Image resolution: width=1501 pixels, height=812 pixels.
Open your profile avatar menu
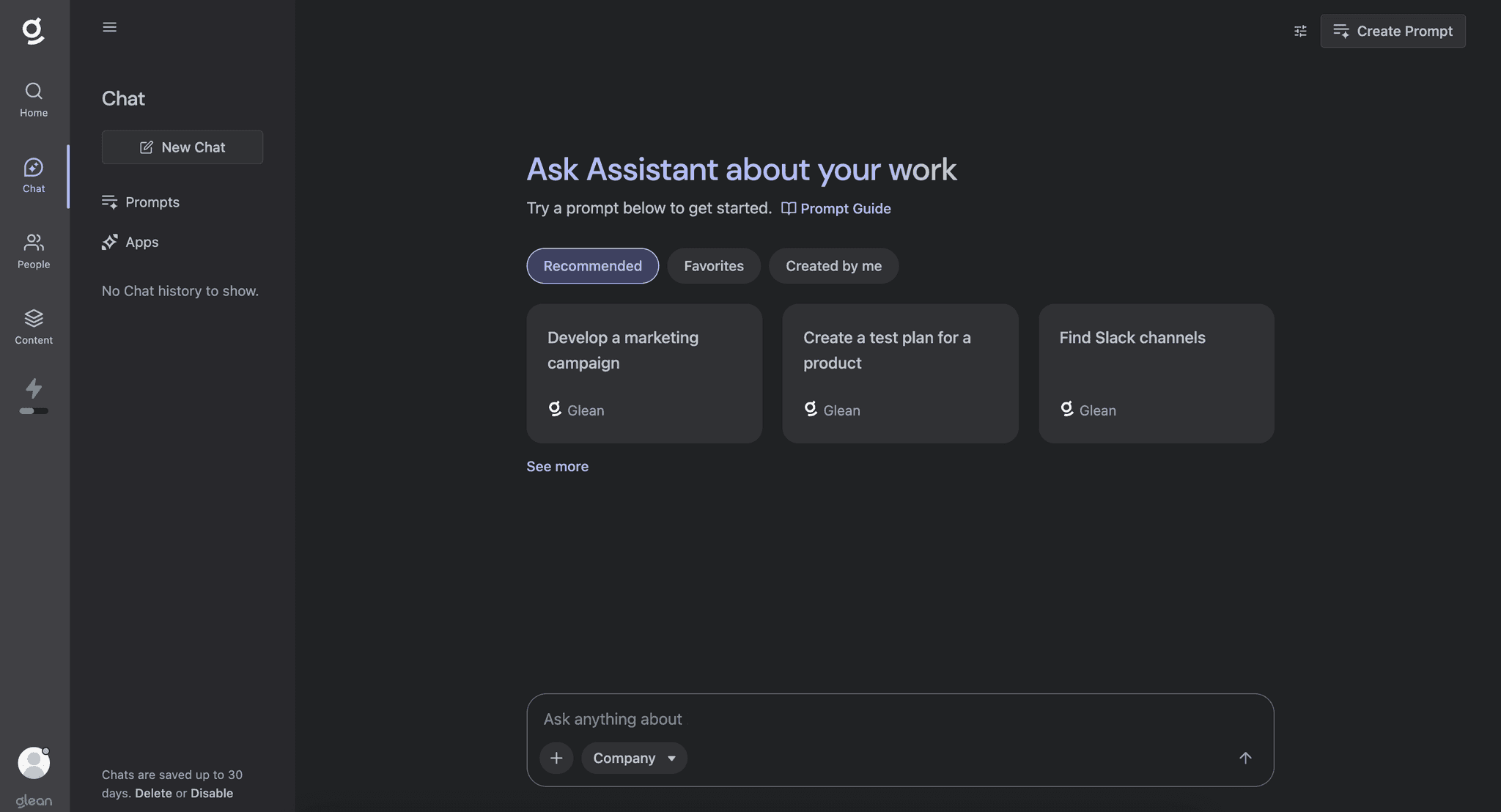click(x=33, y=762)
